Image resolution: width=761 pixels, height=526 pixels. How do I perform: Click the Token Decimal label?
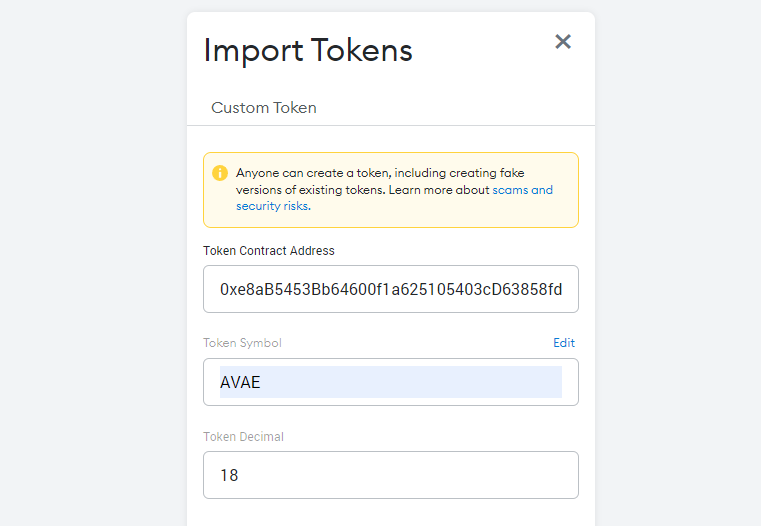243,437
